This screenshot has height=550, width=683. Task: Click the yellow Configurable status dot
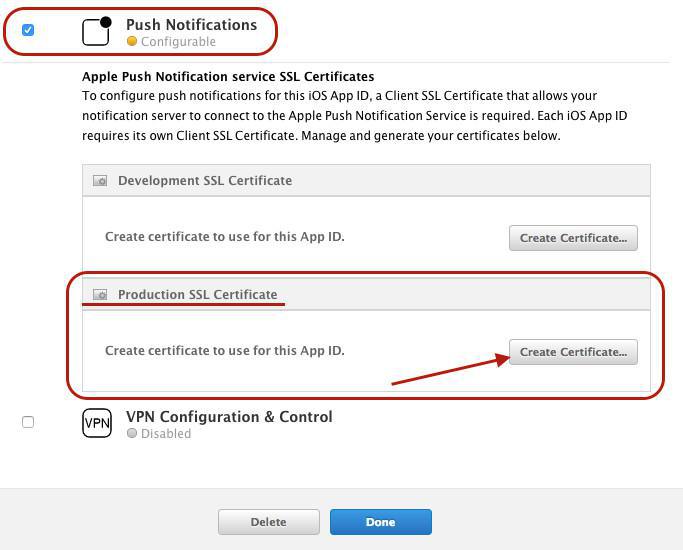132,42
